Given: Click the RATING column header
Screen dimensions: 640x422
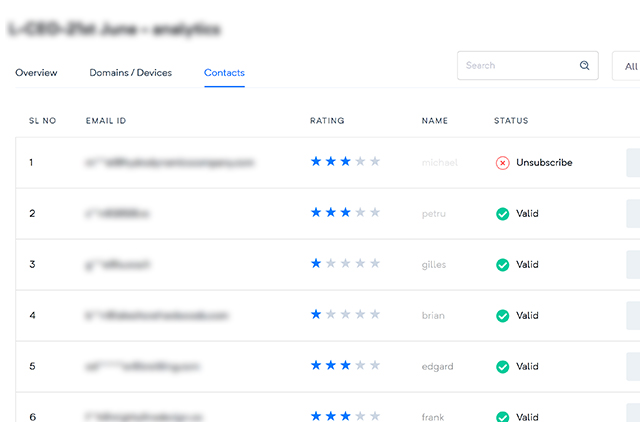Looking at the screenshot, I should tap(327, 121).
